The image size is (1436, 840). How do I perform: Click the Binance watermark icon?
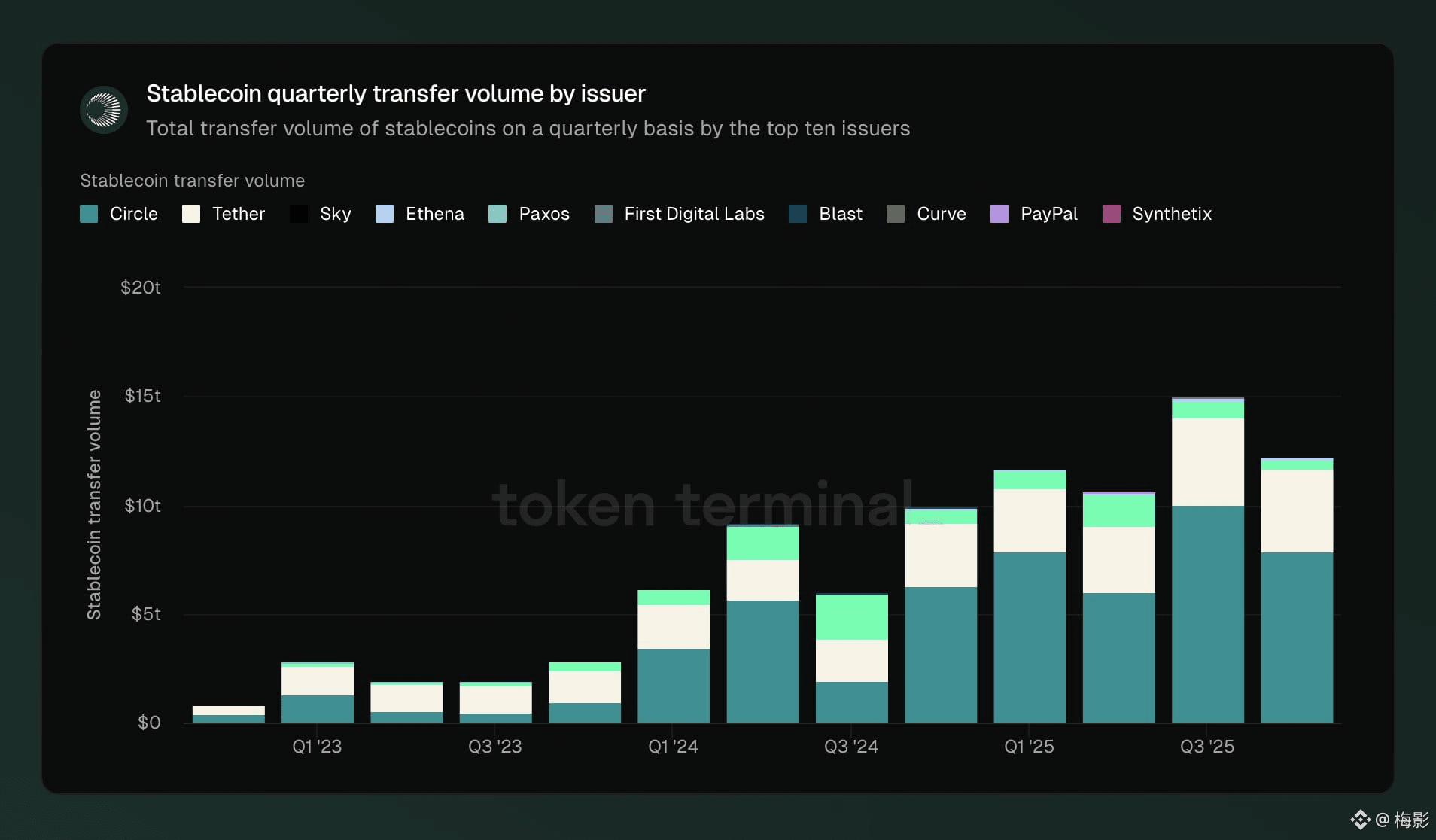coord(1359,819)
